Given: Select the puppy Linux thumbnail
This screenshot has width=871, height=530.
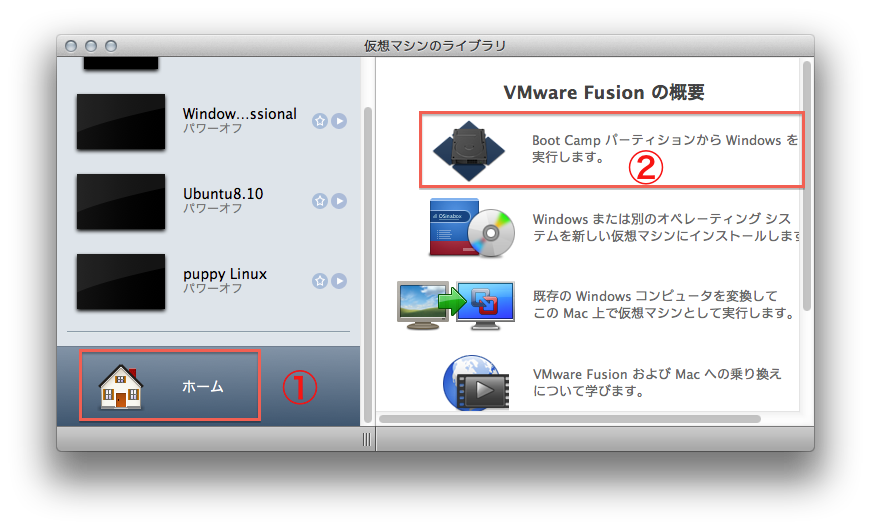Looking at the screenshot, I should coord(121,282).
